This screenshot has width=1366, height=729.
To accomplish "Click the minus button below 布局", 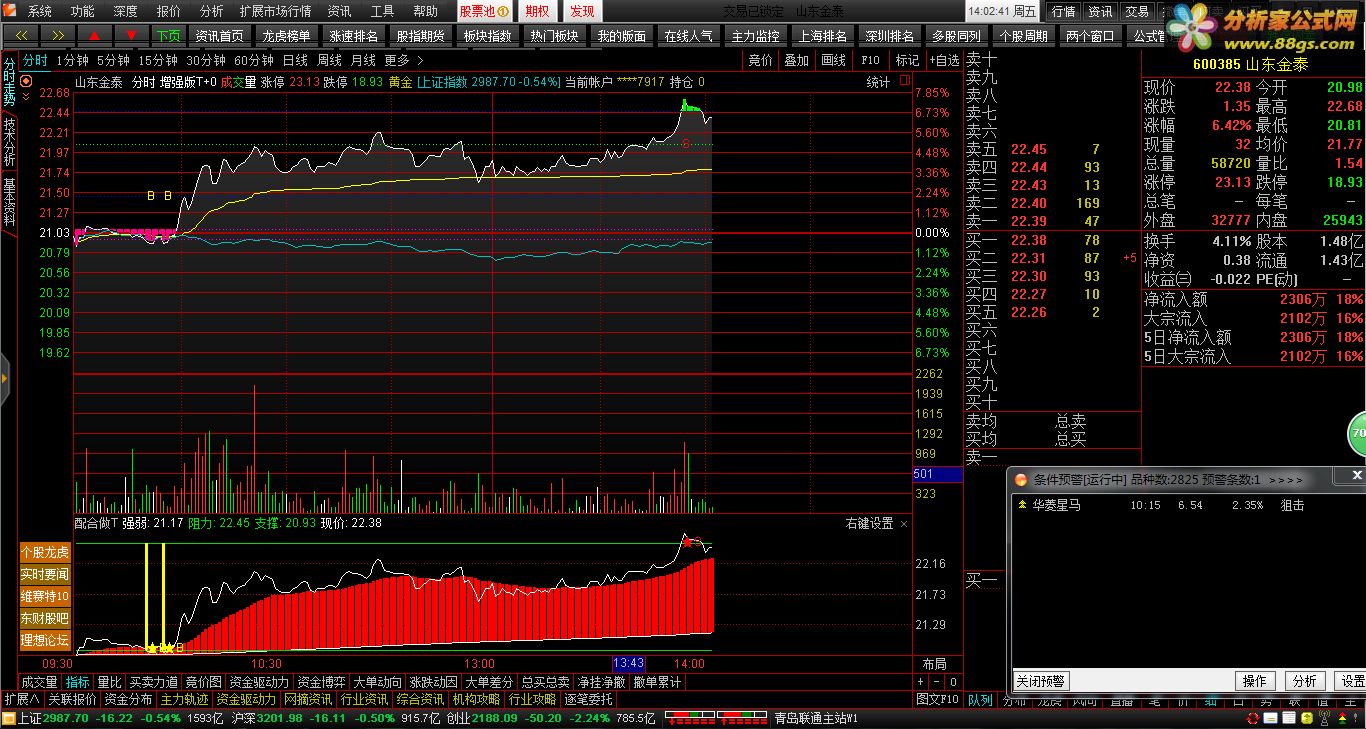I will tap(936, 682).
